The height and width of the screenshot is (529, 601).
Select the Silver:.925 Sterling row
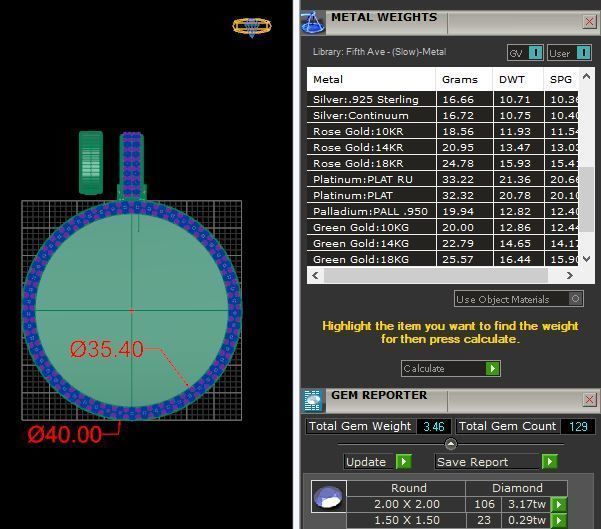point(443,99)
